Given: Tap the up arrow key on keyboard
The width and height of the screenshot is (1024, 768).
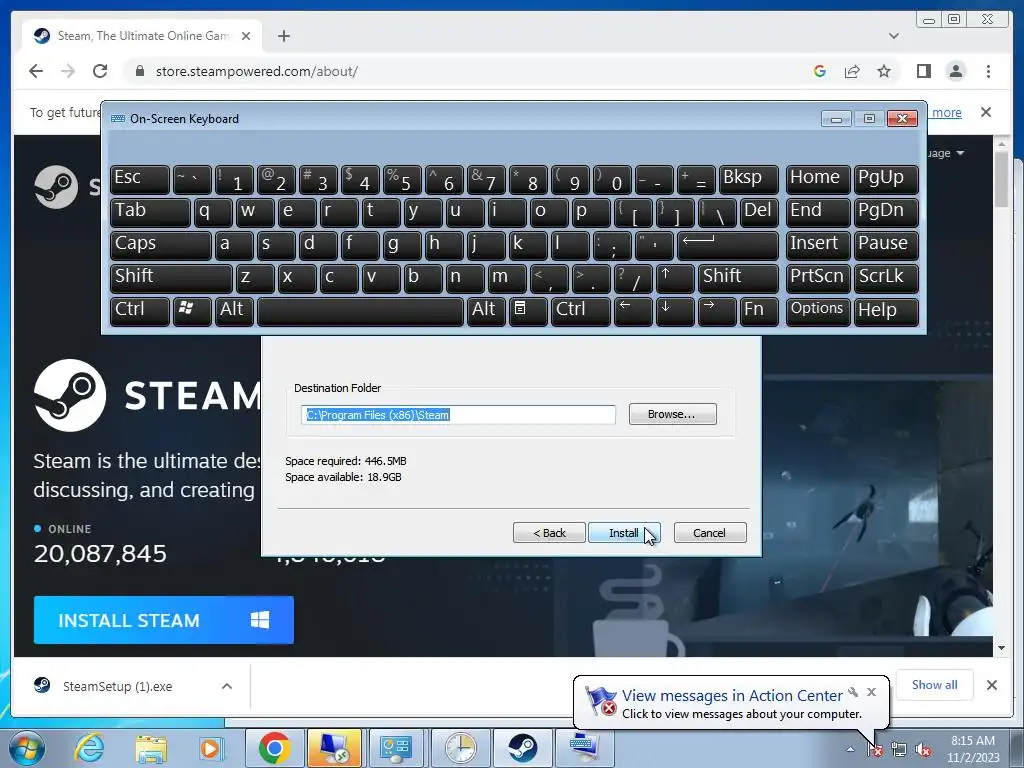Looking at the screenshot, I should coord(675,278).
